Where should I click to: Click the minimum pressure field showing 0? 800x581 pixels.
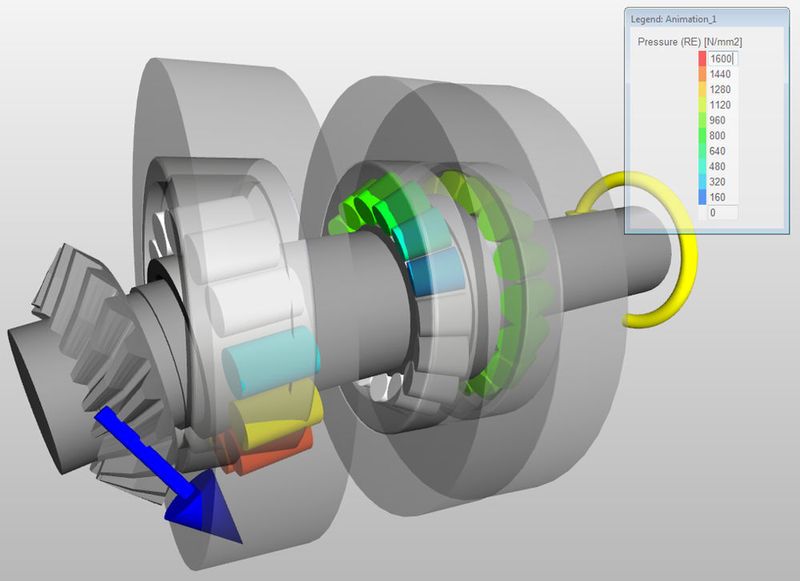point(722,210)
